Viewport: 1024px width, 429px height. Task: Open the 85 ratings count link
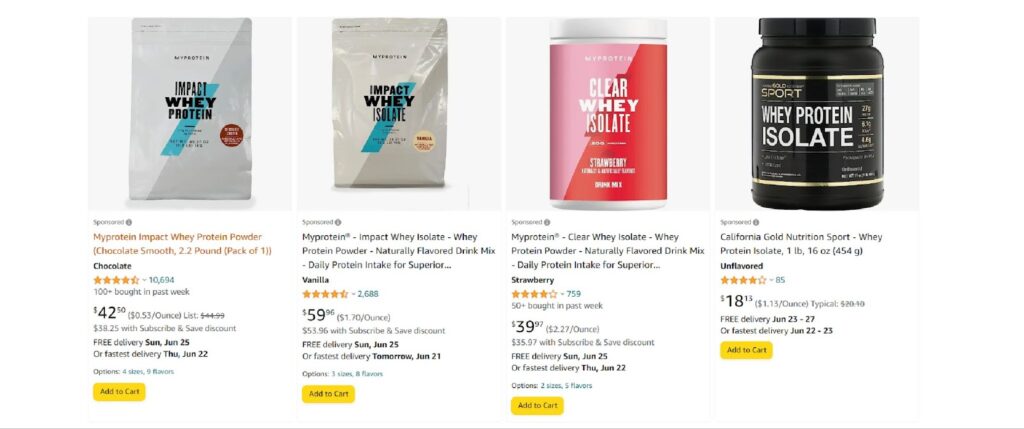pos(780,279)
